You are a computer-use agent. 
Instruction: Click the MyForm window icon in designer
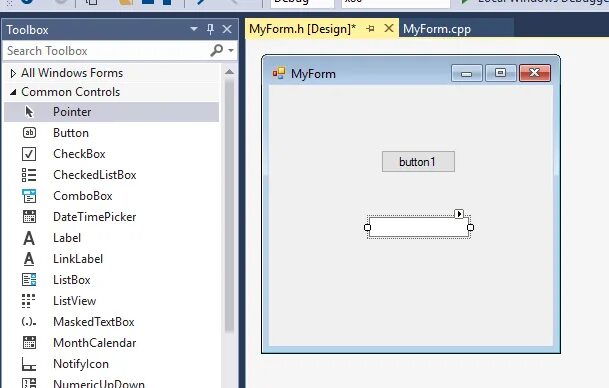[278, 73]
